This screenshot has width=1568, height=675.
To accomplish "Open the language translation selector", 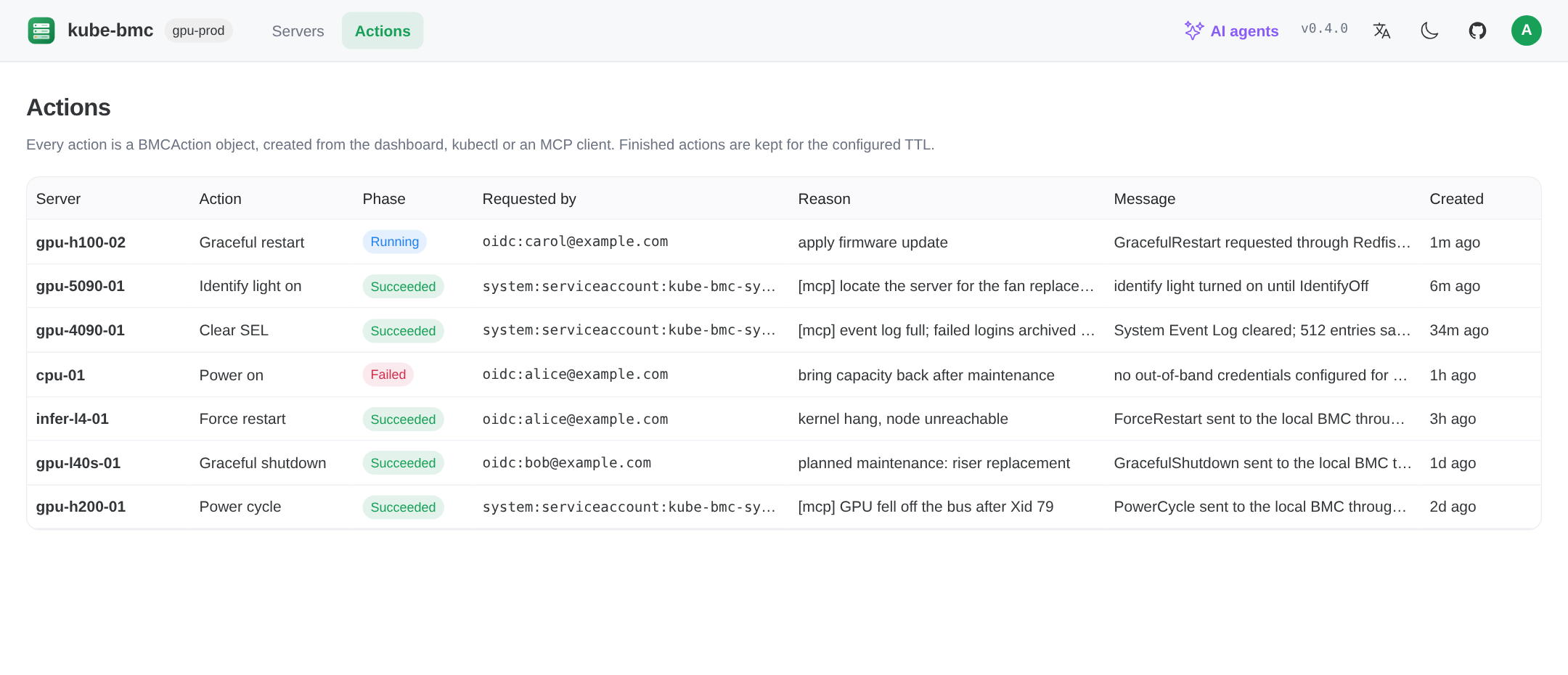I will click(1381, 30).
